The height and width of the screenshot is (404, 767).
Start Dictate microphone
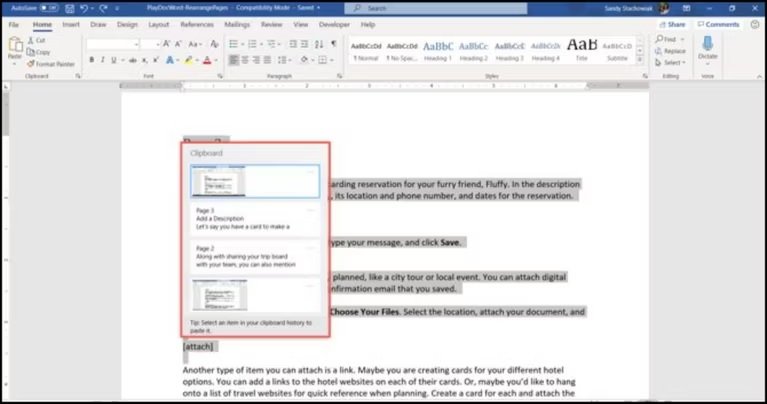(x=707, y=48)
